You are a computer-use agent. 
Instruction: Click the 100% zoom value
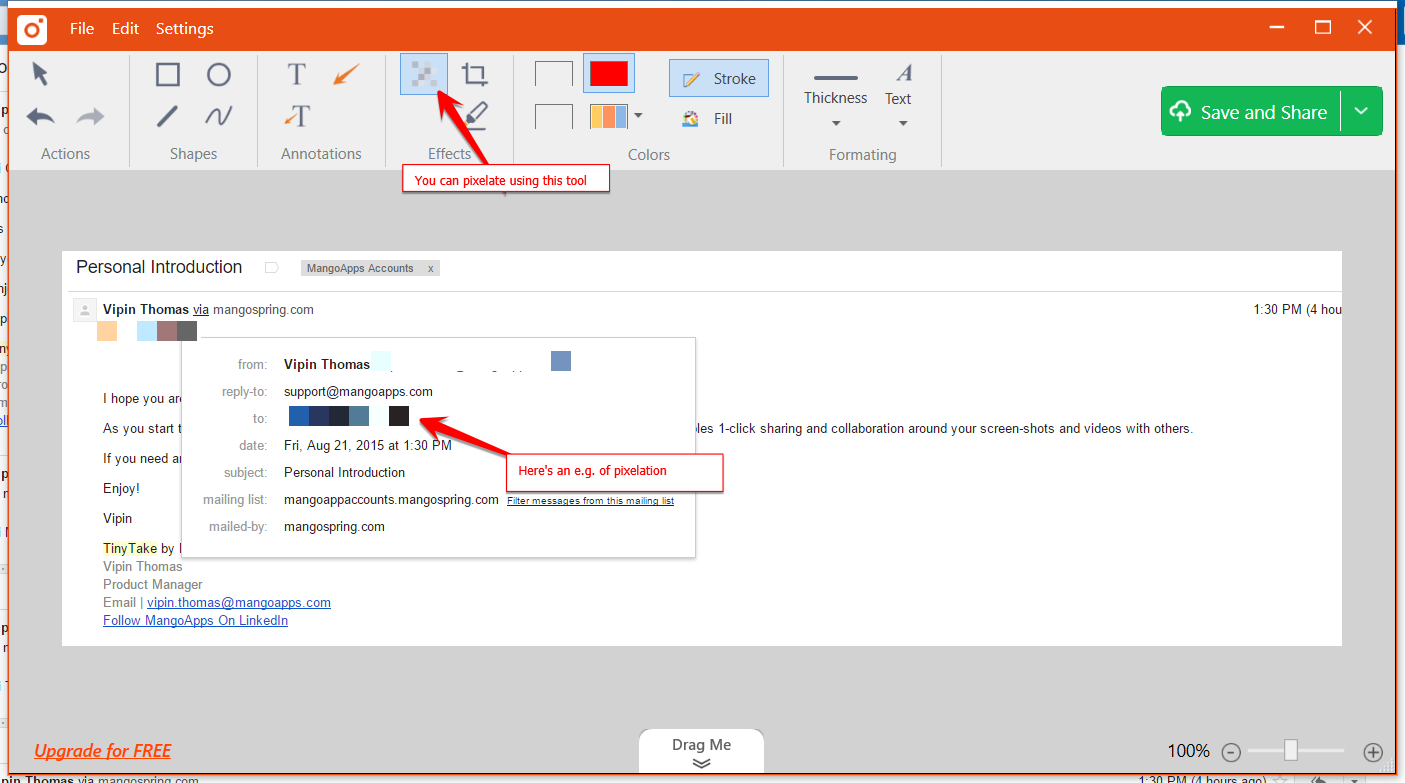(1189, 751)
